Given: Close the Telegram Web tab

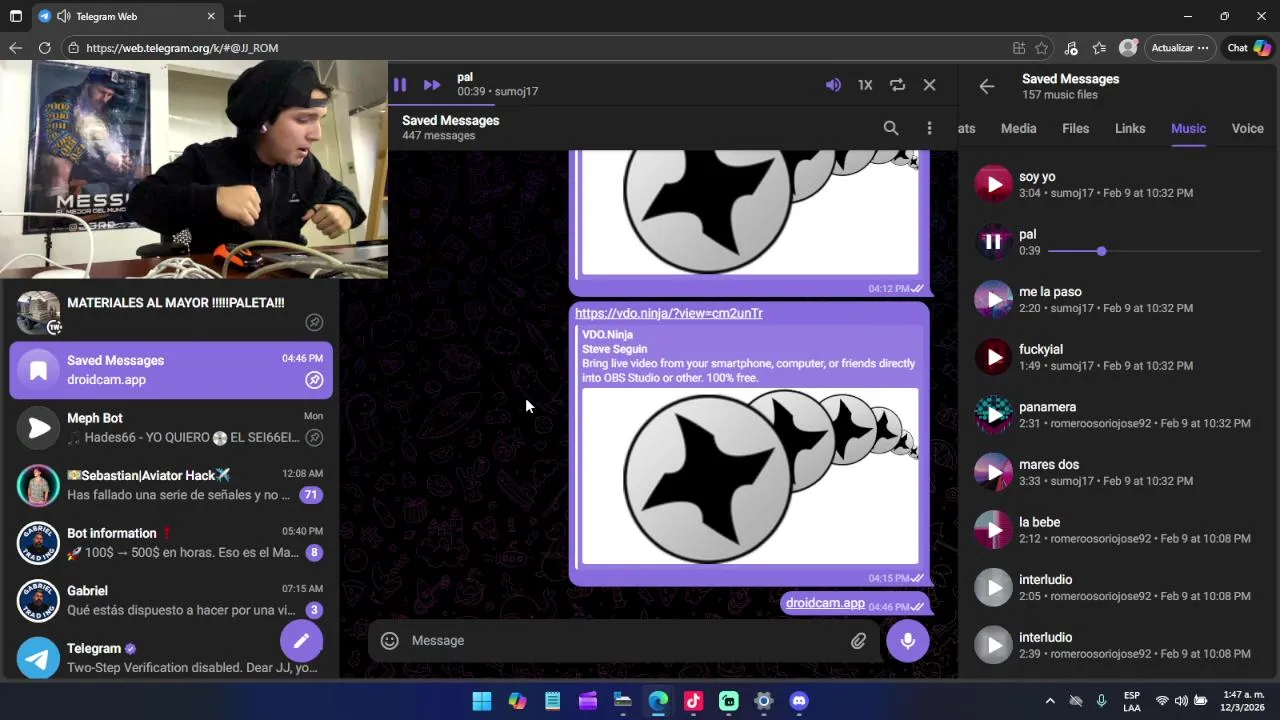Looking at the screenshot, I should pyautogui.click(x=211, y=16).
